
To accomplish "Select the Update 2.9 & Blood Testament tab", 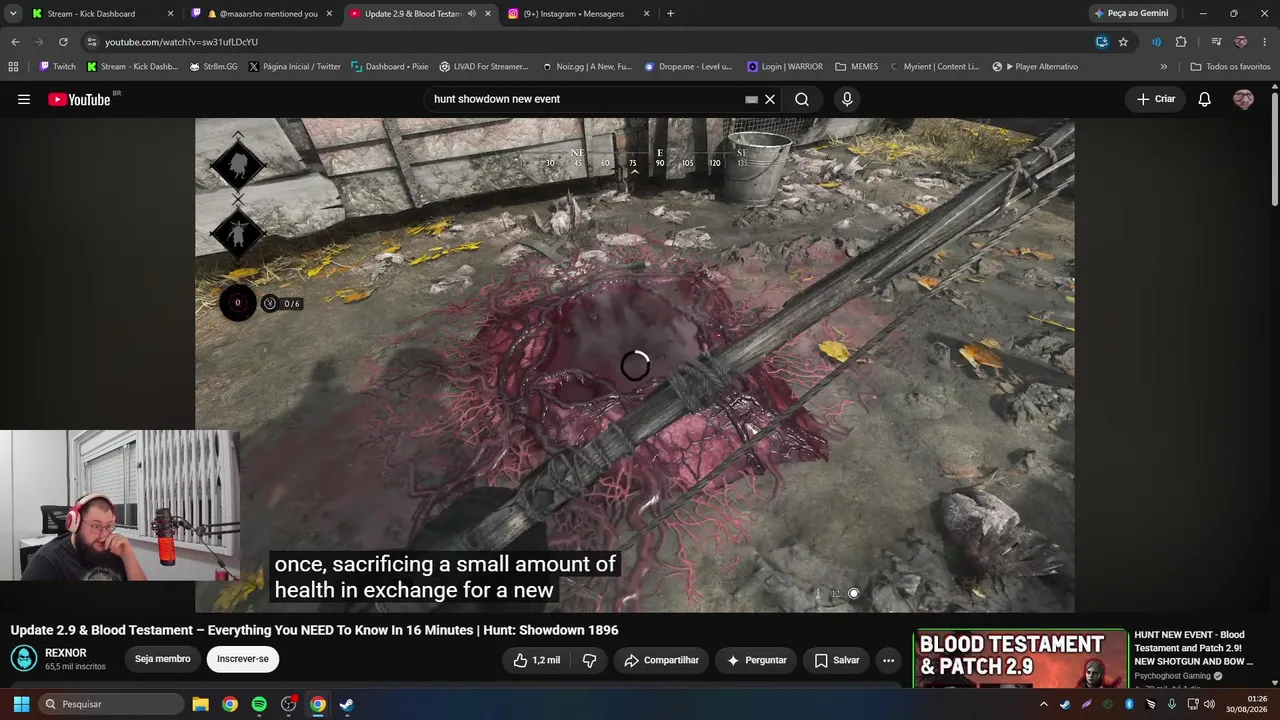I will [420, 14].
